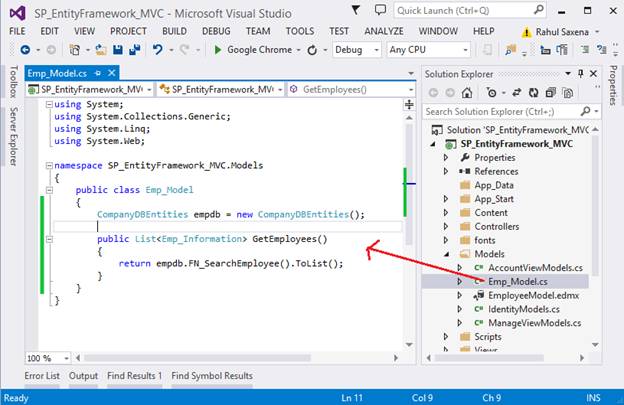Screen dimensions: 624x405
Task: Open the FILE menu
Action: [x=17, y=31]
